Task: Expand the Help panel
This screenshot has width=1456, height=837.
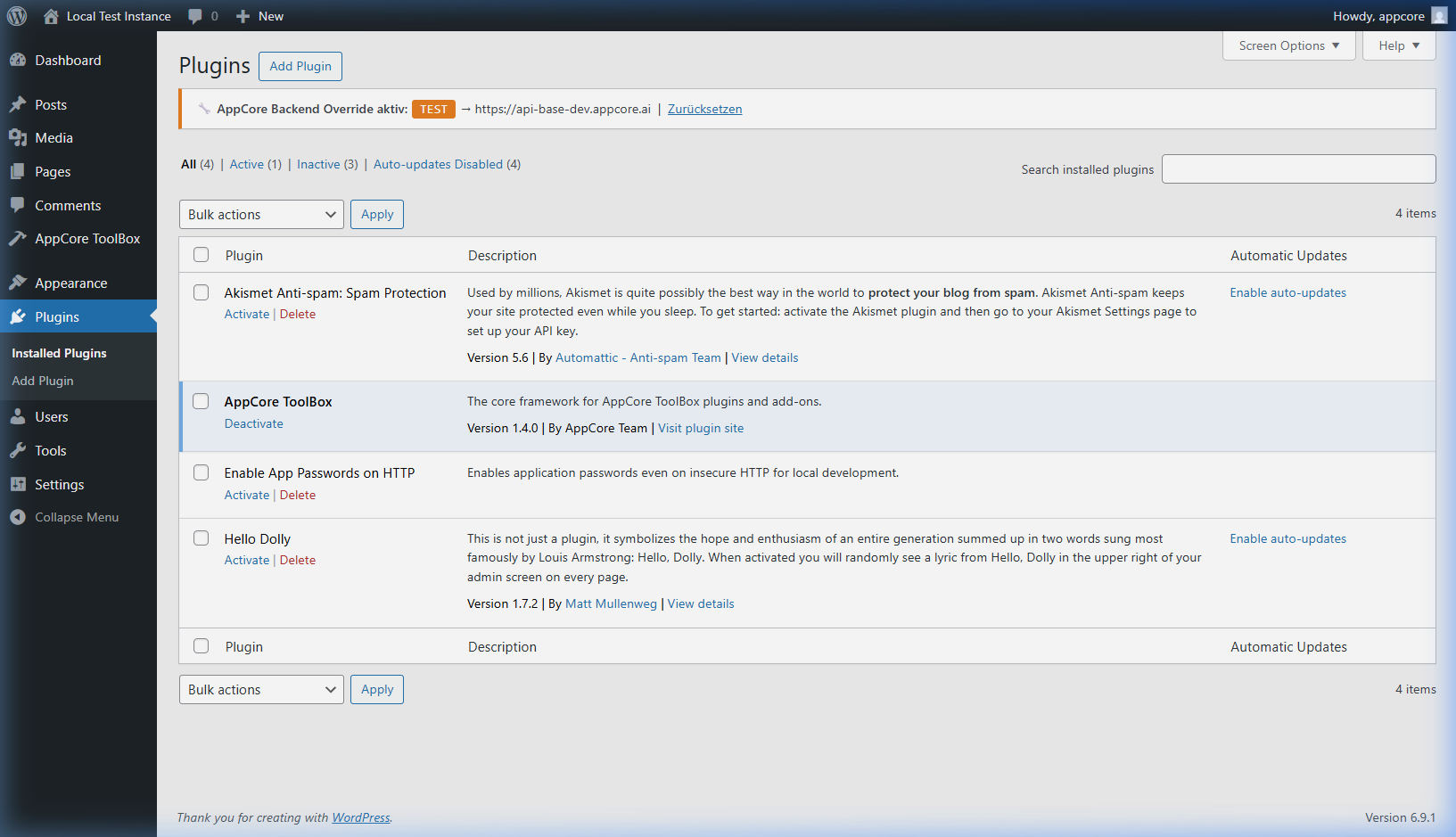Action: pyautogui.click(x=1398, y=45)
